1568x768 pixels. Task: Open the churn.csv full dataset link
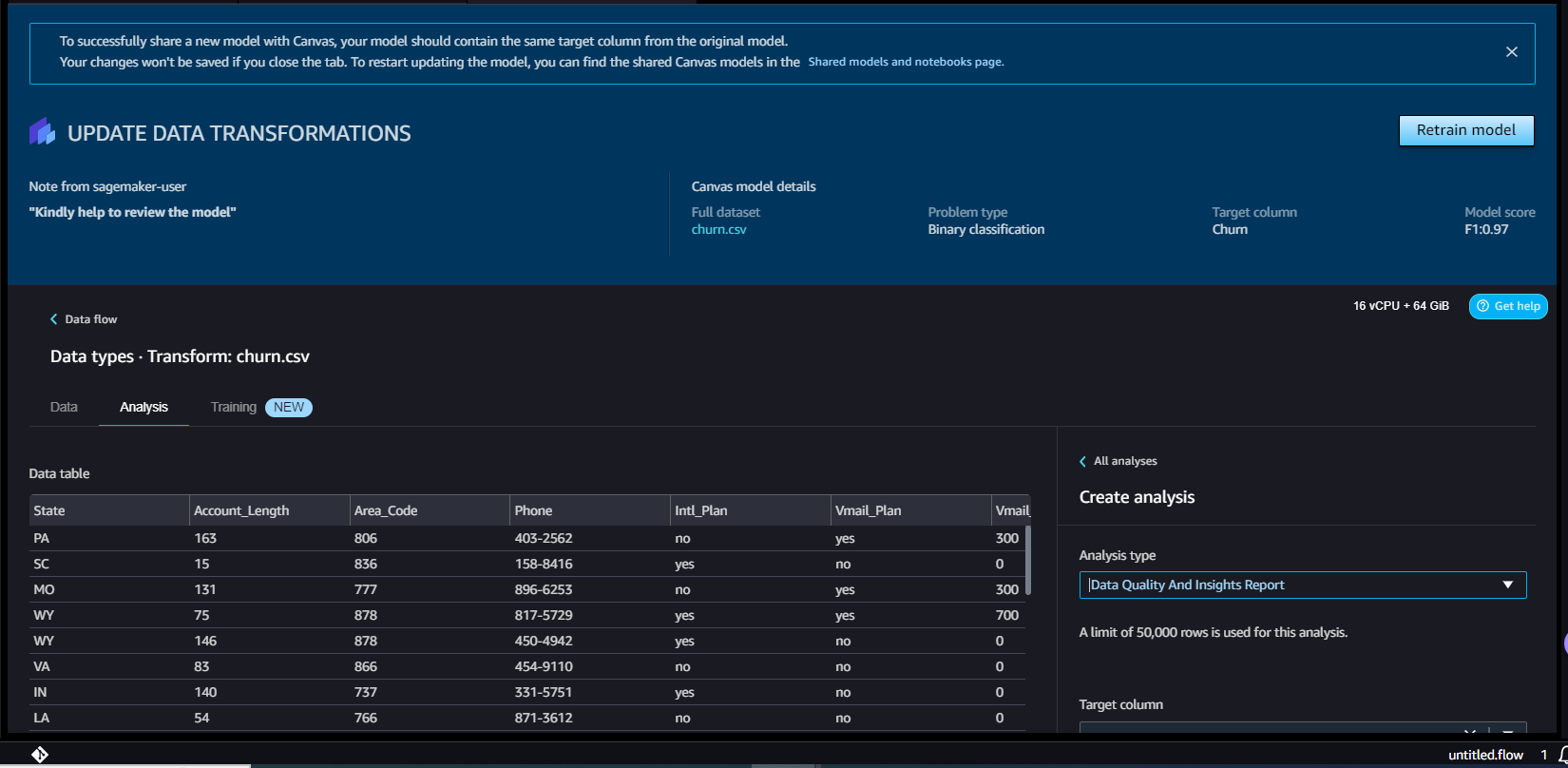point(719,229)
